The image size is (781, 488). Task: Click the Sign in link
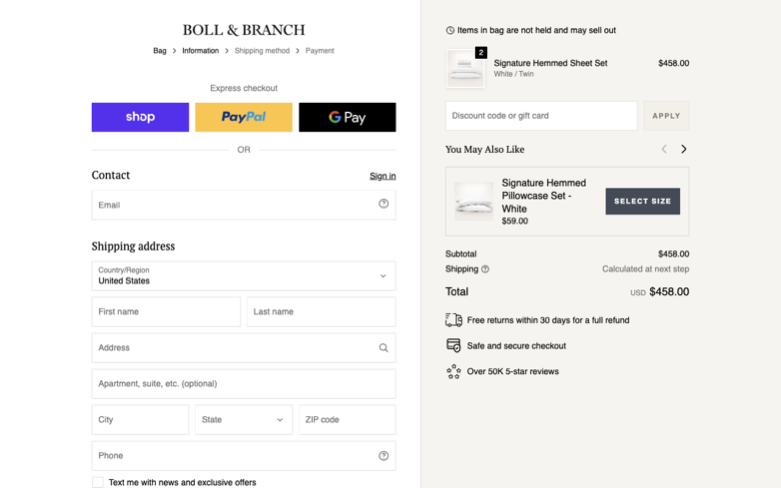[x=383, y=176]
